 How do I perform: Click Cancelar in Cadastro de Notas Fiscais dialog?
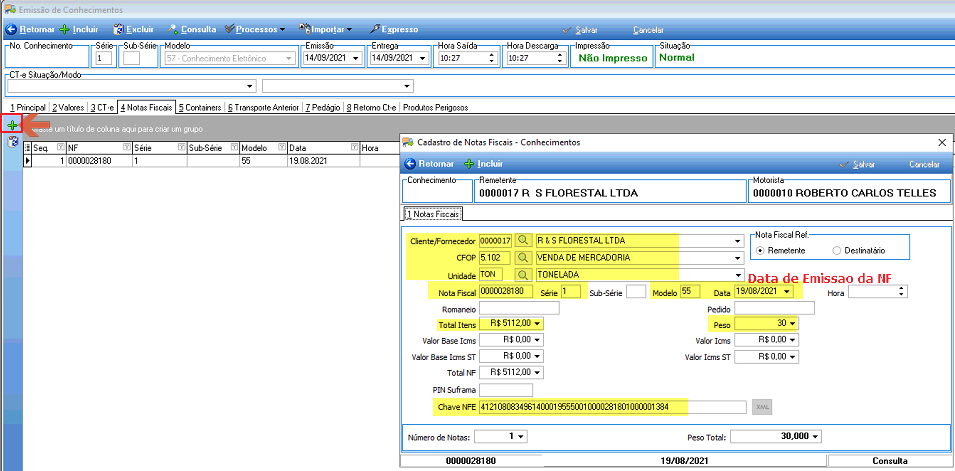click(x=925, y=165)
